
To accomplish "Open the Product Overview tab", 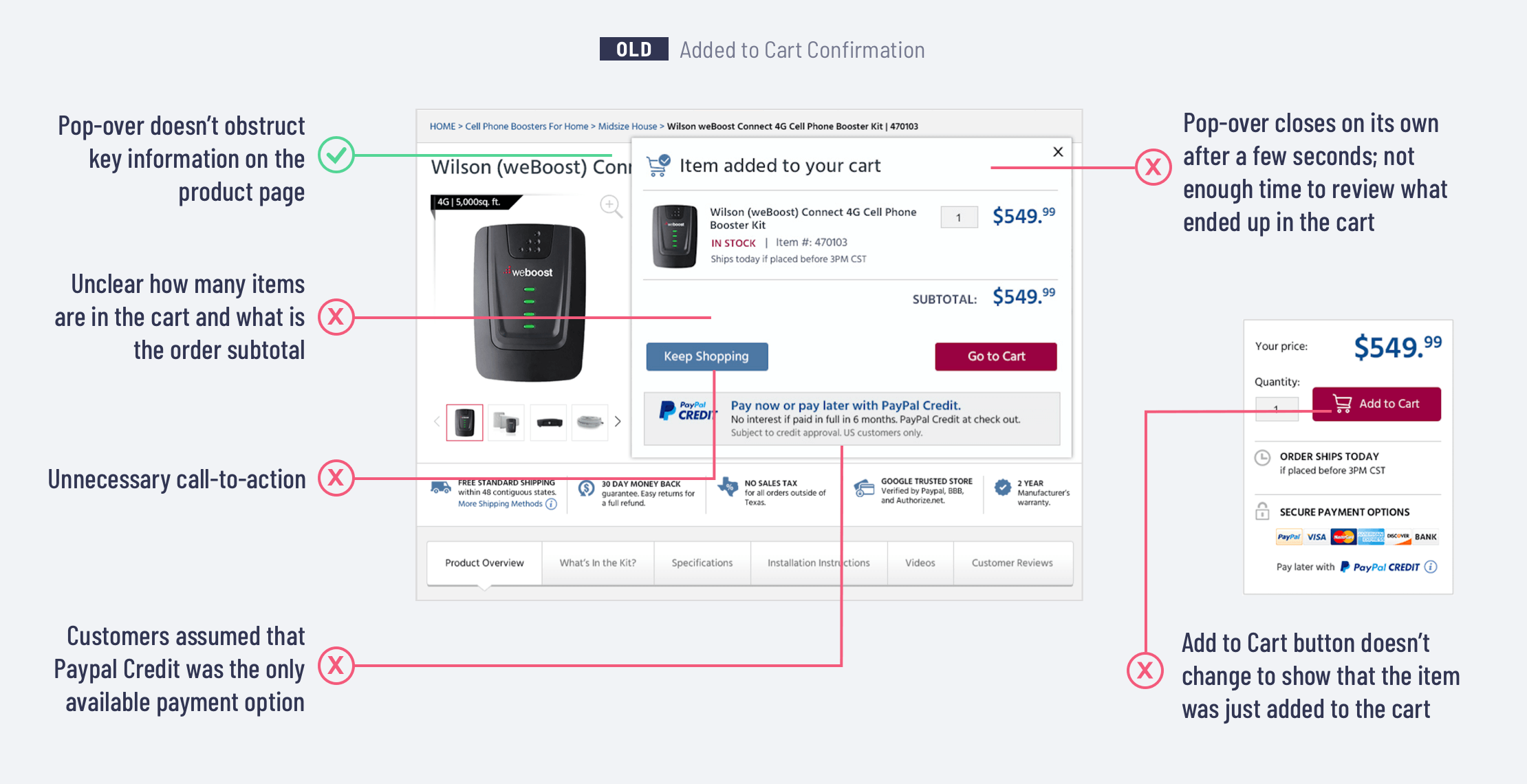I will point(484,563).
